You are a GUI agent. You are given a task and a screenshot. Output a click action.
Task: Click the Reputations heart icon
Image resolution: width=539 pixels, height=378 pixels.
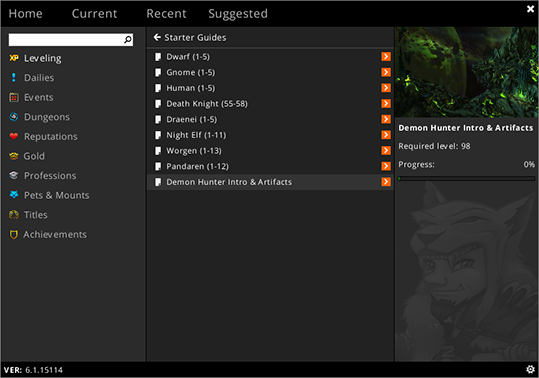pos(13,136)
